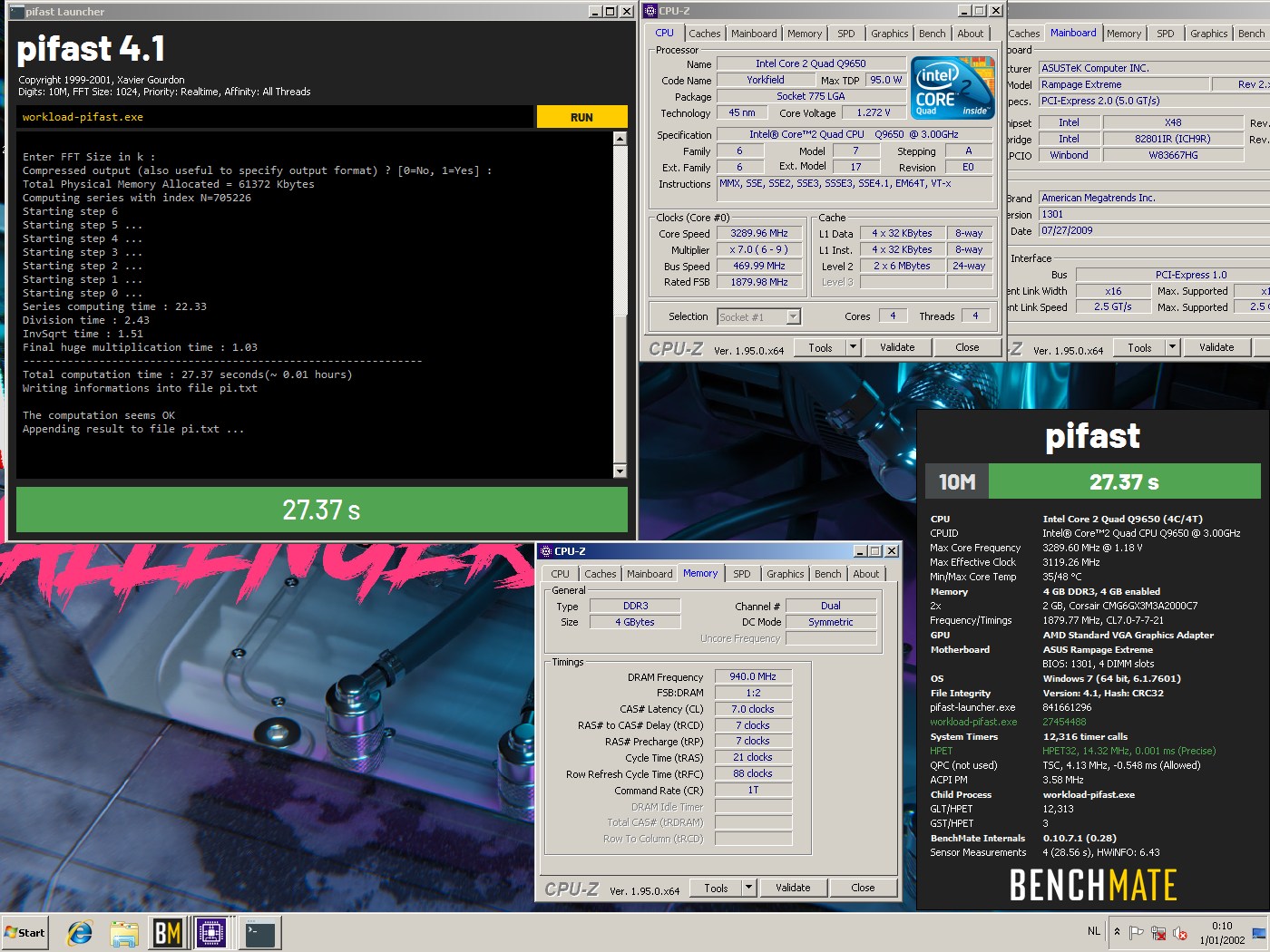The image size is (1270, 952).
Task: Click Validate in CPU-Z CPU window
Action: [897, 347]
